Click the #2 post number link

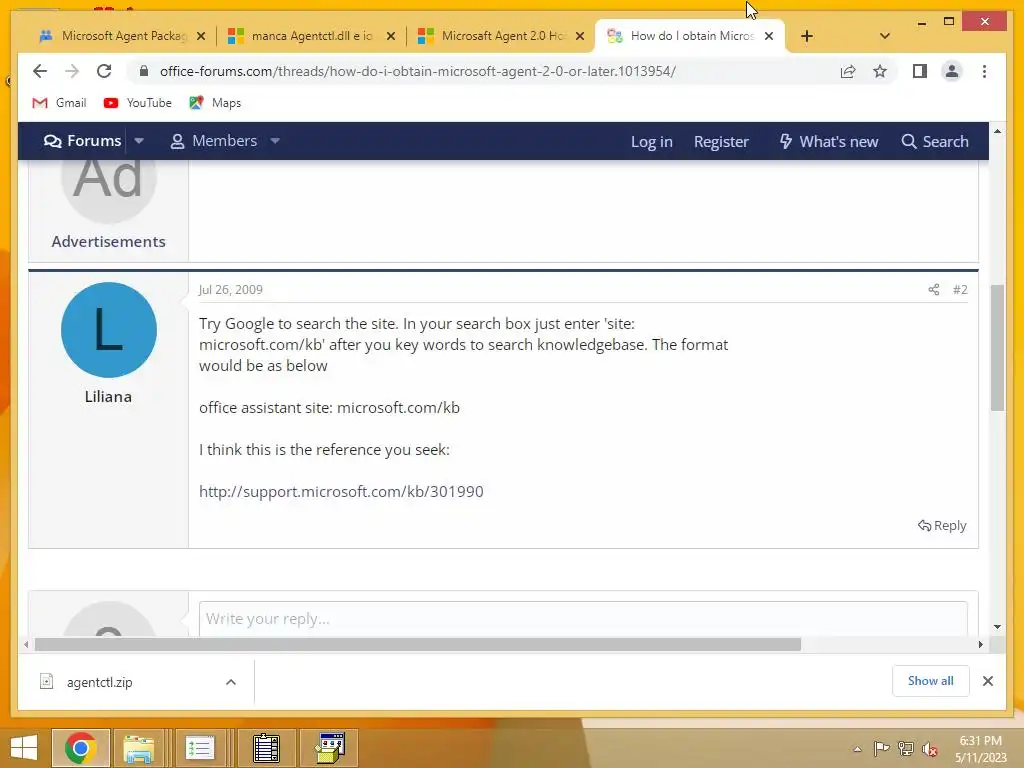[x=960, y=290]
